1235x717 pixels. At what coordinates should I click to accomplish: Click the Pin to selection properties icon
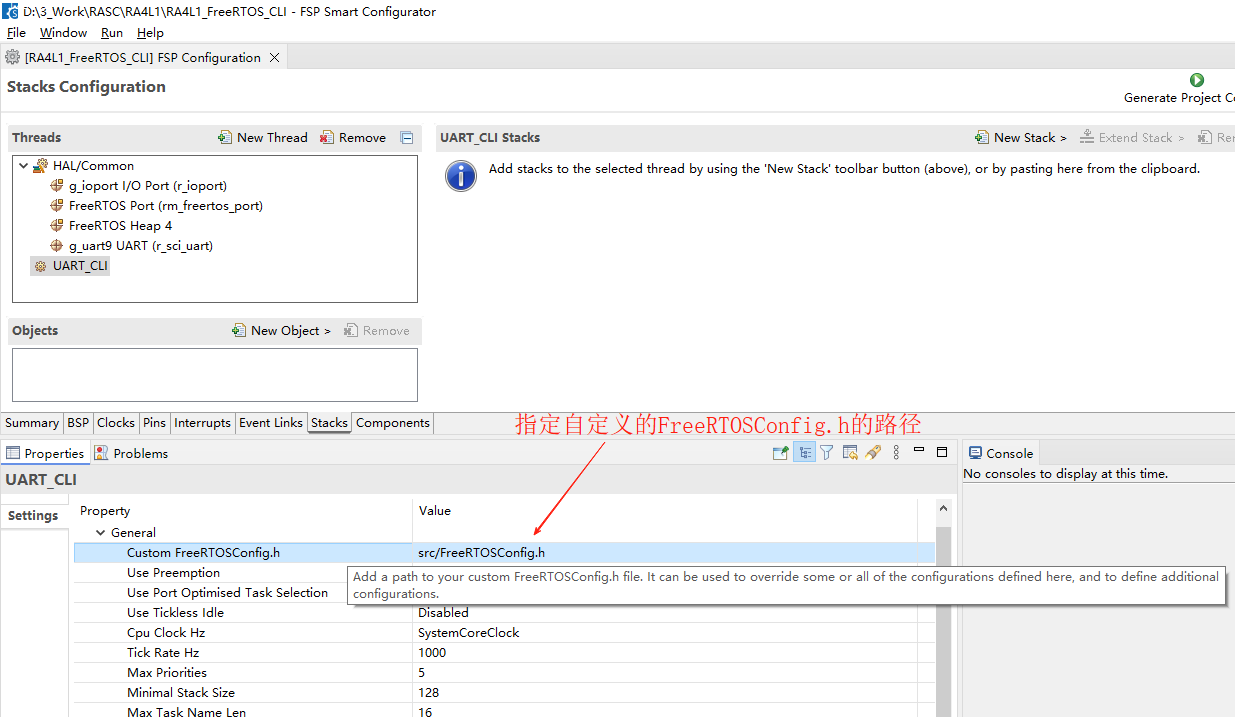(x=781, y=453)
